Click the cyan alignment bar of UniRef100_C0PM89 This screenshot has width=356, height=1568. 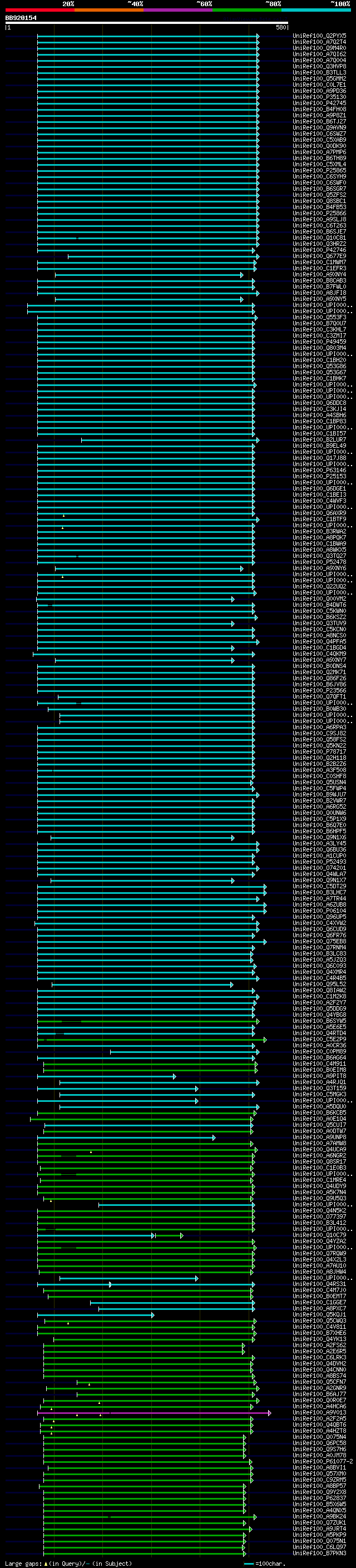tap(185, 1052)
